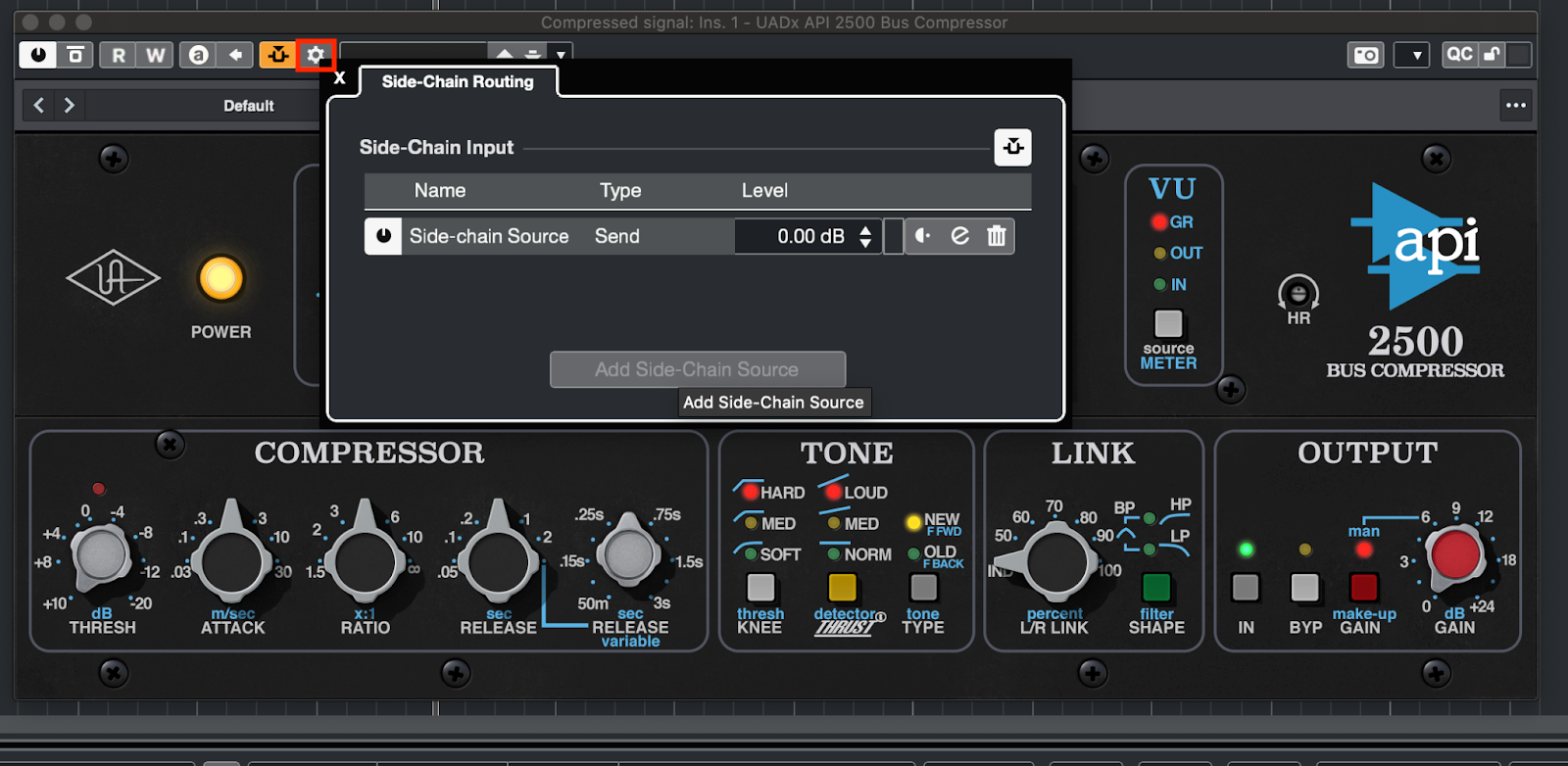Click the HR headroom knob
The width and height of the screenshot is (1568, 766).
(1298, 293)
